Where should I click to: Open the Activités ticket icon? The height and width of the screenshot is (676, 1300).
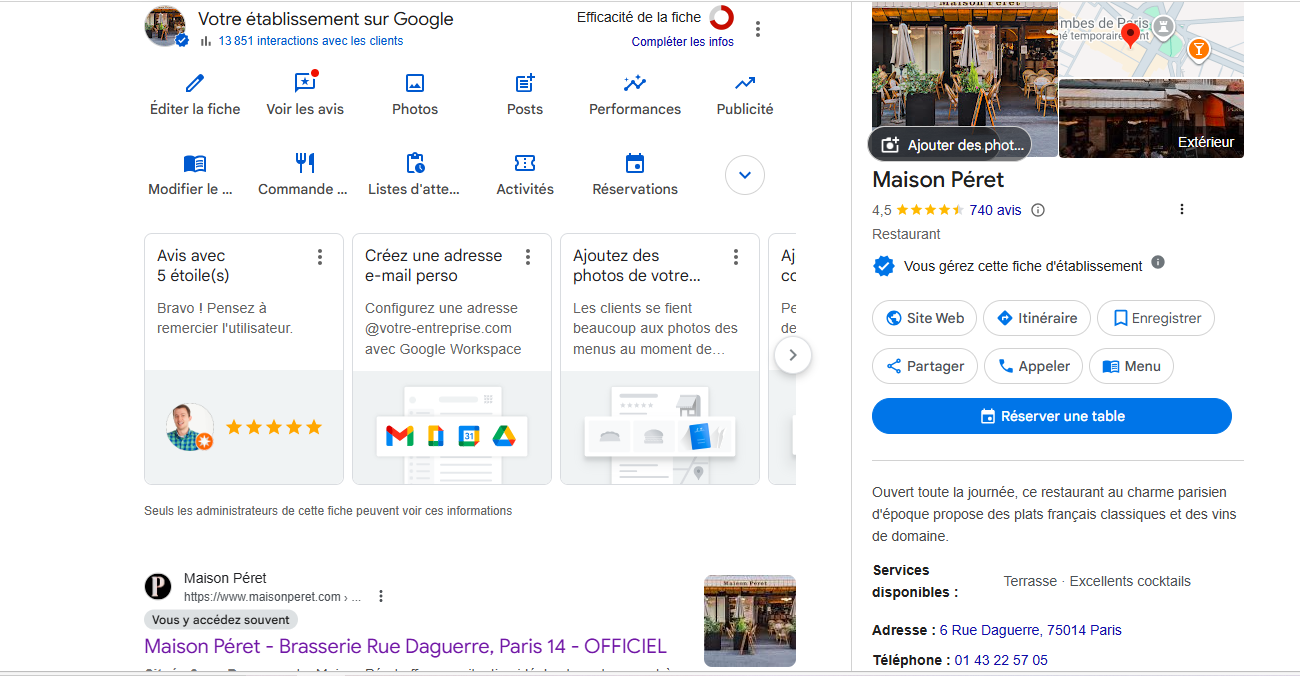pyautogui.click(x=525, y=163)
